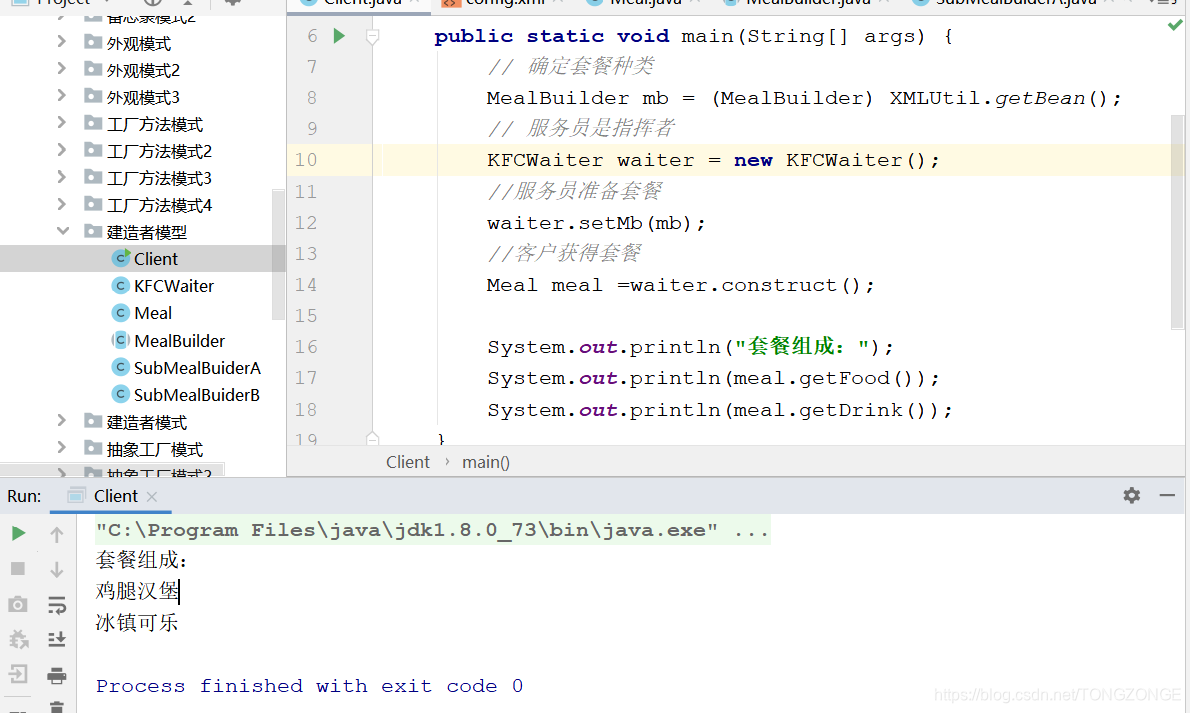Hide the Run tool window
Screen dimensions: 1190x713
pos(1167,495)
